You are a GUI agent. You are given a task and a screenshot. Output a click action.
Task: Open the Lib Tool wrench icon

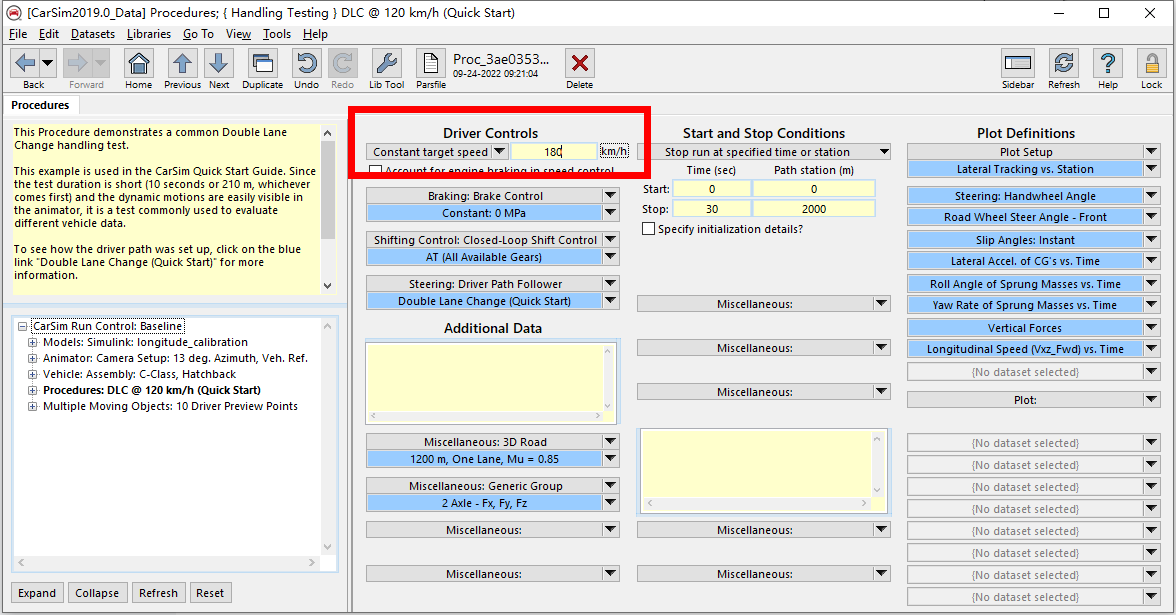tap(386, 63)
